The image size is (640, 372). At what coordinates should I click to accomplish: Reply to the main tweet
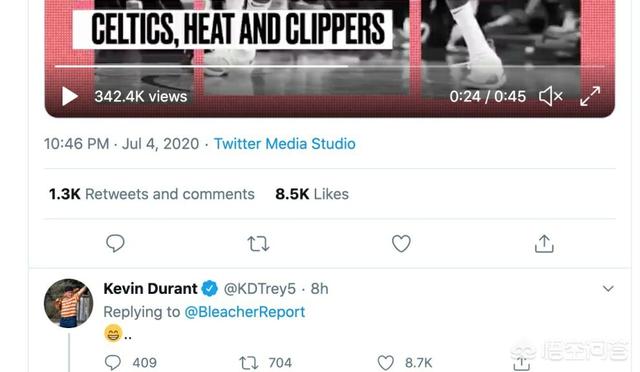pyautogui.click(x=115, y=243)
